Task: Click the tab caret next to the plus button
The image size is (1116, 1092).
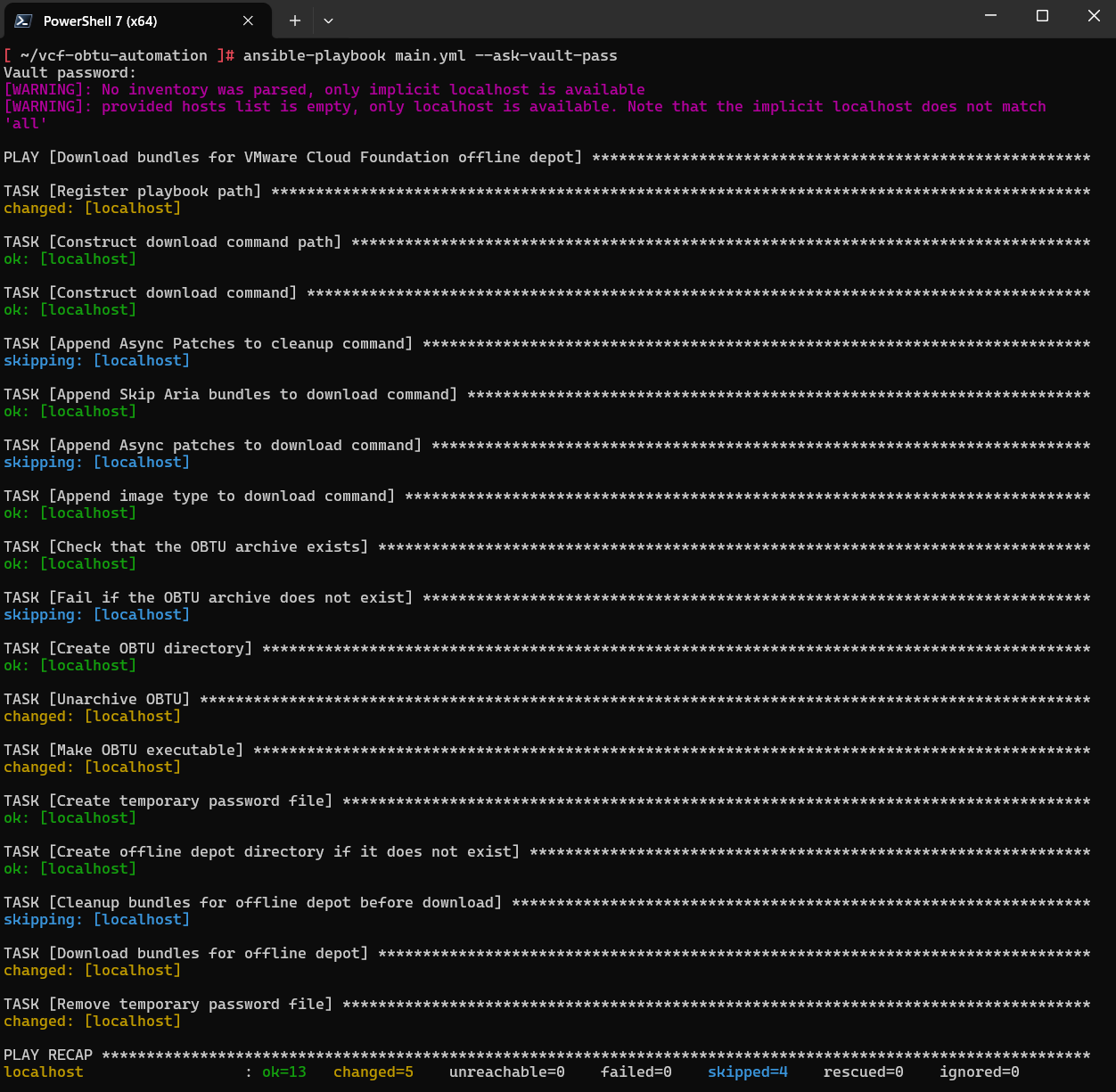Action: click(327, 20)
